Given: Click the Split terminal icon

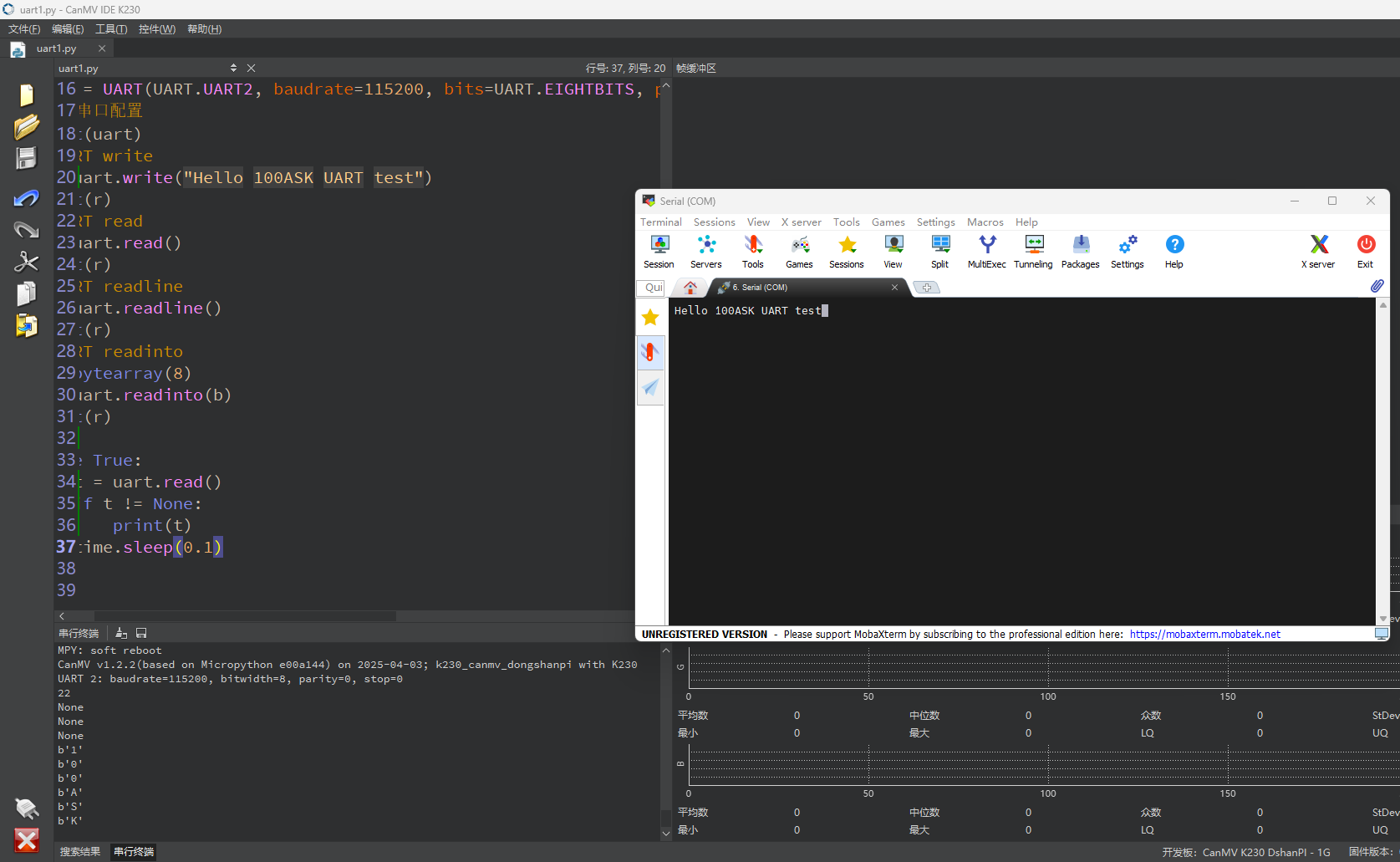Looking at the screenshot, I should point(939,252).
